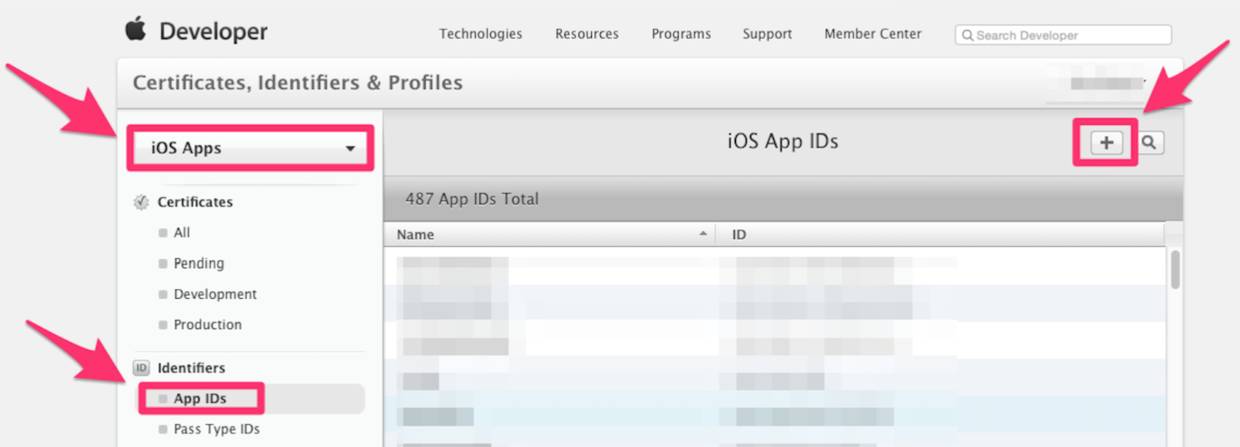Image resolution: width=1240 pixels, height=447 pixels.
Task: Select Pass Type IDs in the sidebar
Action: [x=216, y=429]
